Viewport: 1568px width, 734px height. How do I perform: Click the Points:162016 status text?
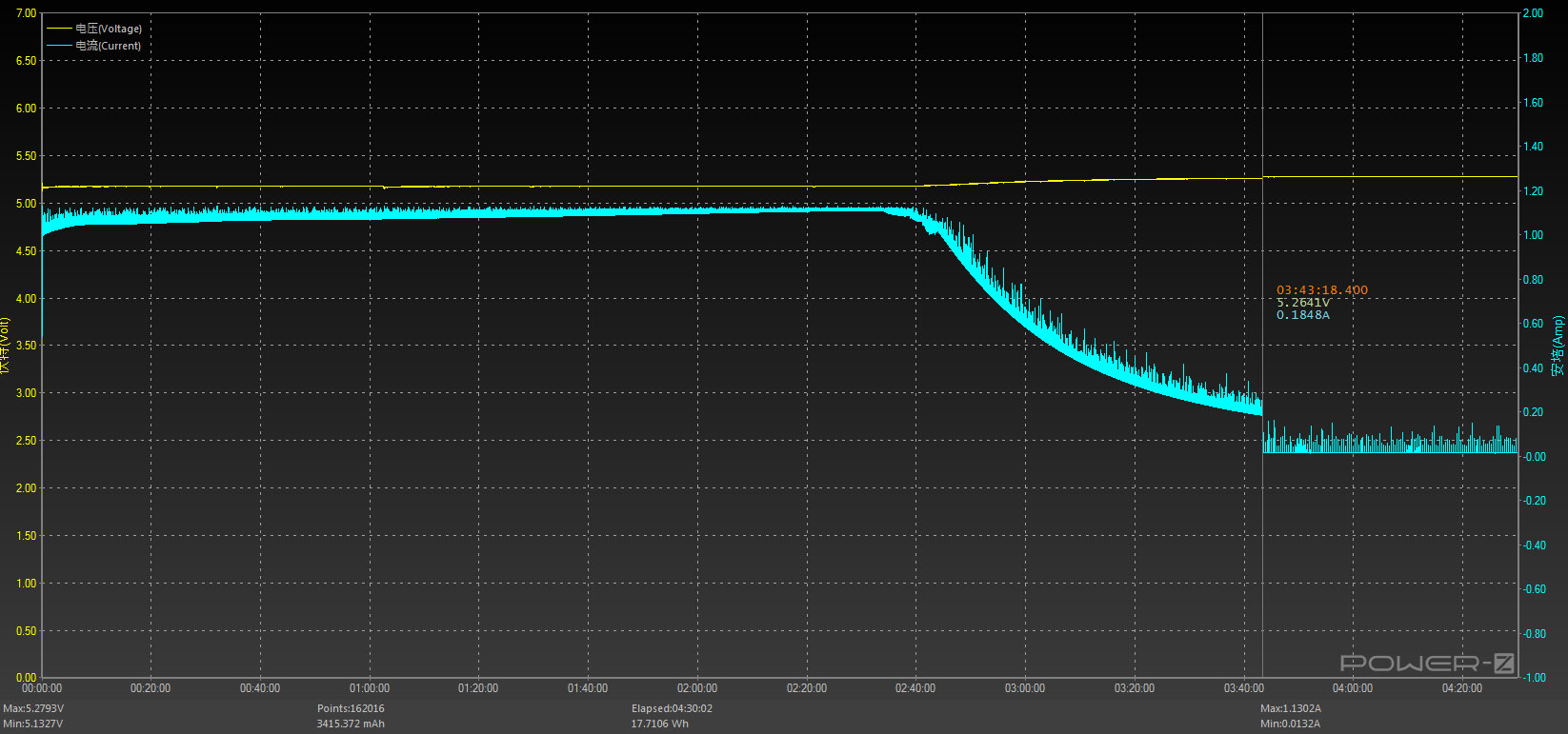(351, 708)
